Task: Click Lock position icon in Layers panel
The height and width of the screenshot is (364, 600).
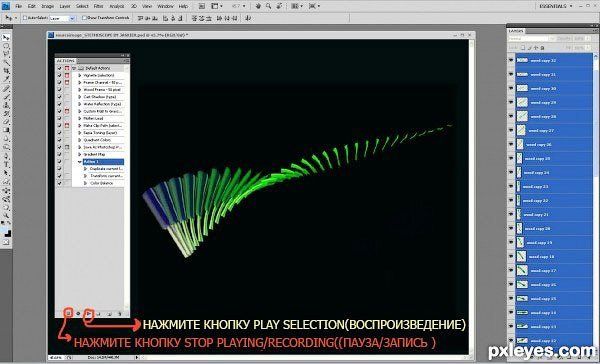Action: click(536, 47)
